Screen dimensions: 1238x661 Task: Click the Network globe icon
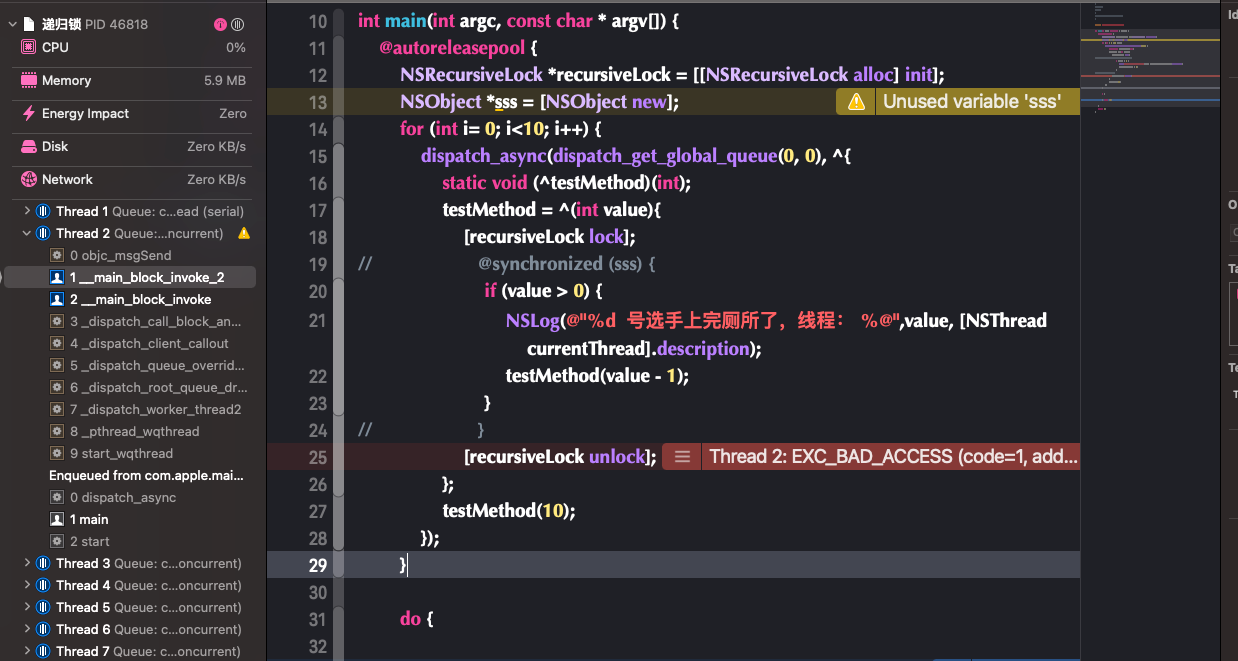[28, 179]
